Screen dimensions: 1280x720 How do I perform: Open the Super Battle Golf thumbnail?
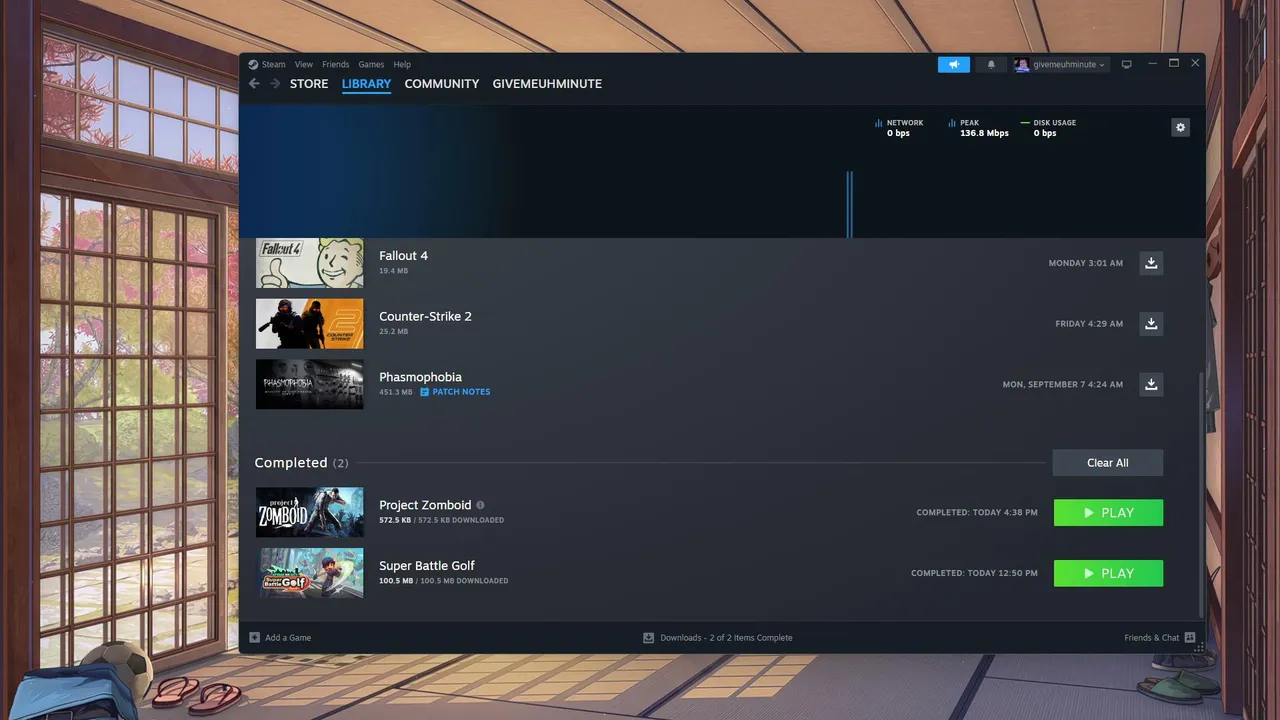coord(310,573)
